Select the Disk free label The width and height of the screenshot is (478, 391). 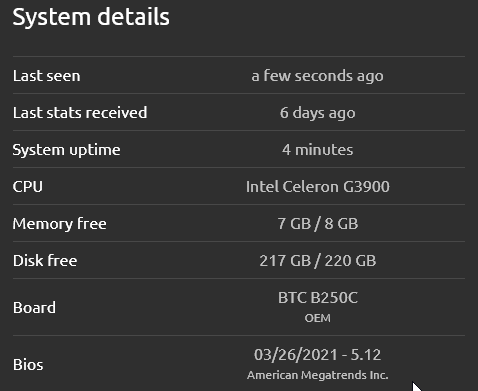[x=45, y=261]
